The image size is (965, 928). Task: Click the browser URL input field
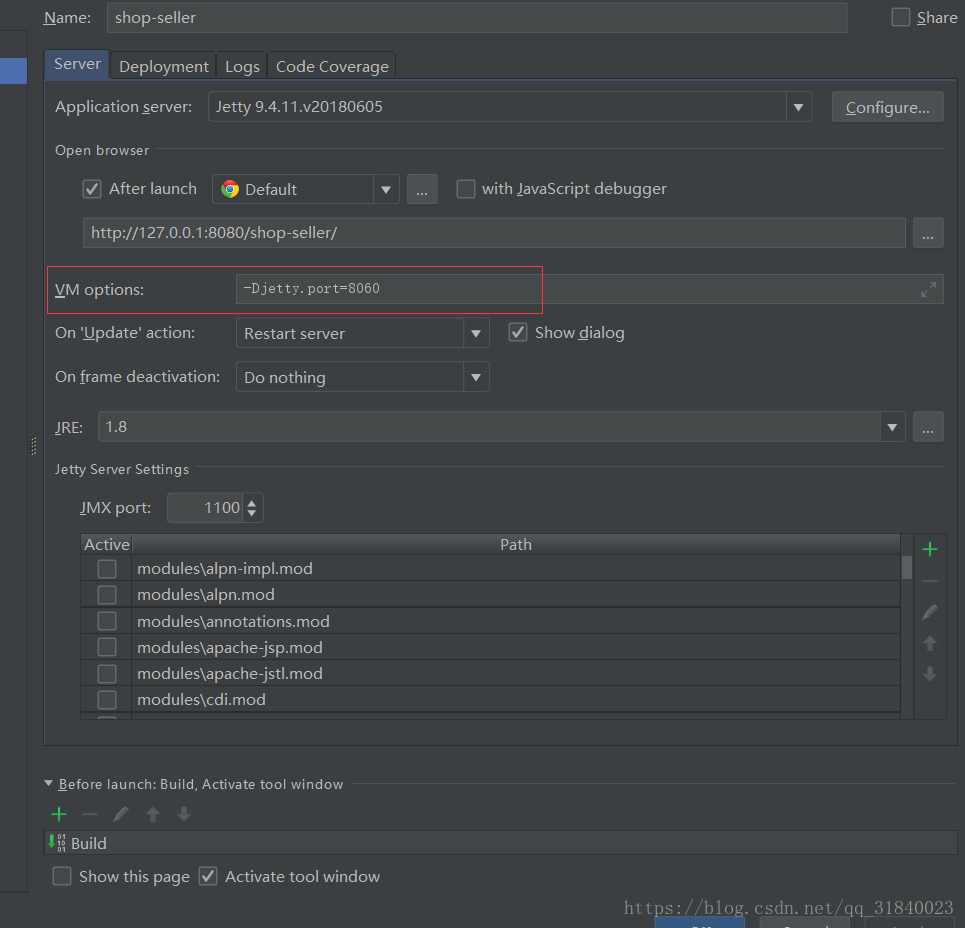coord(494,233)
